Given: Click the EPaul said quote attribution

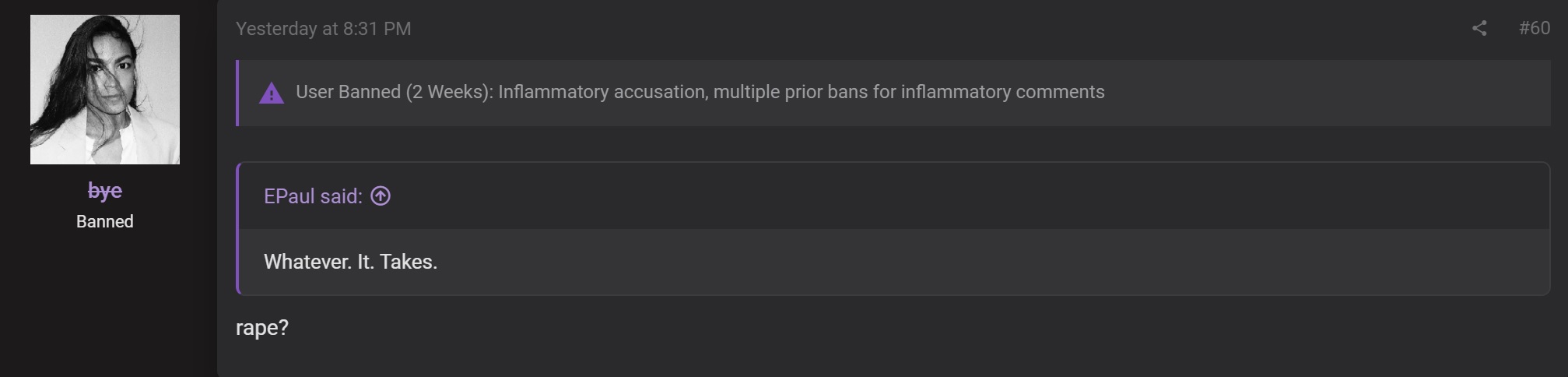Looking at the screenshot, I should (313, 196).
